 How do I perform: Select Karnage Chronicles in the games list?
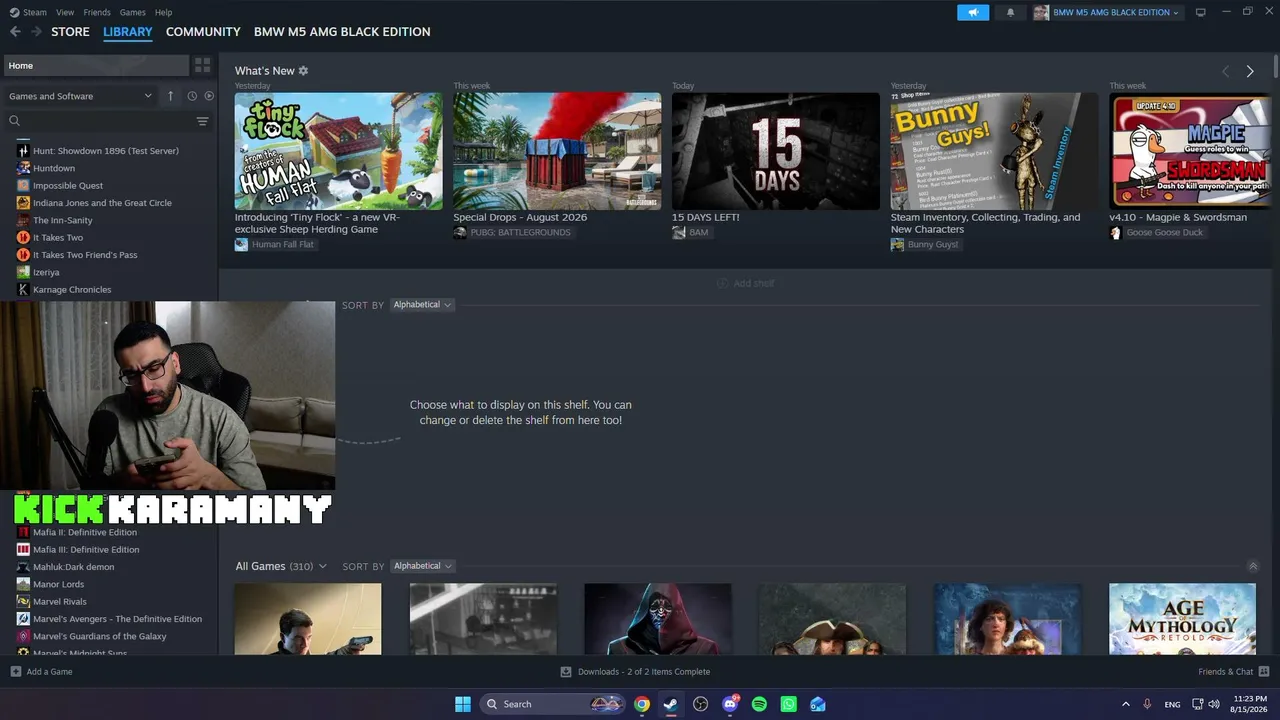click(72, 290)
